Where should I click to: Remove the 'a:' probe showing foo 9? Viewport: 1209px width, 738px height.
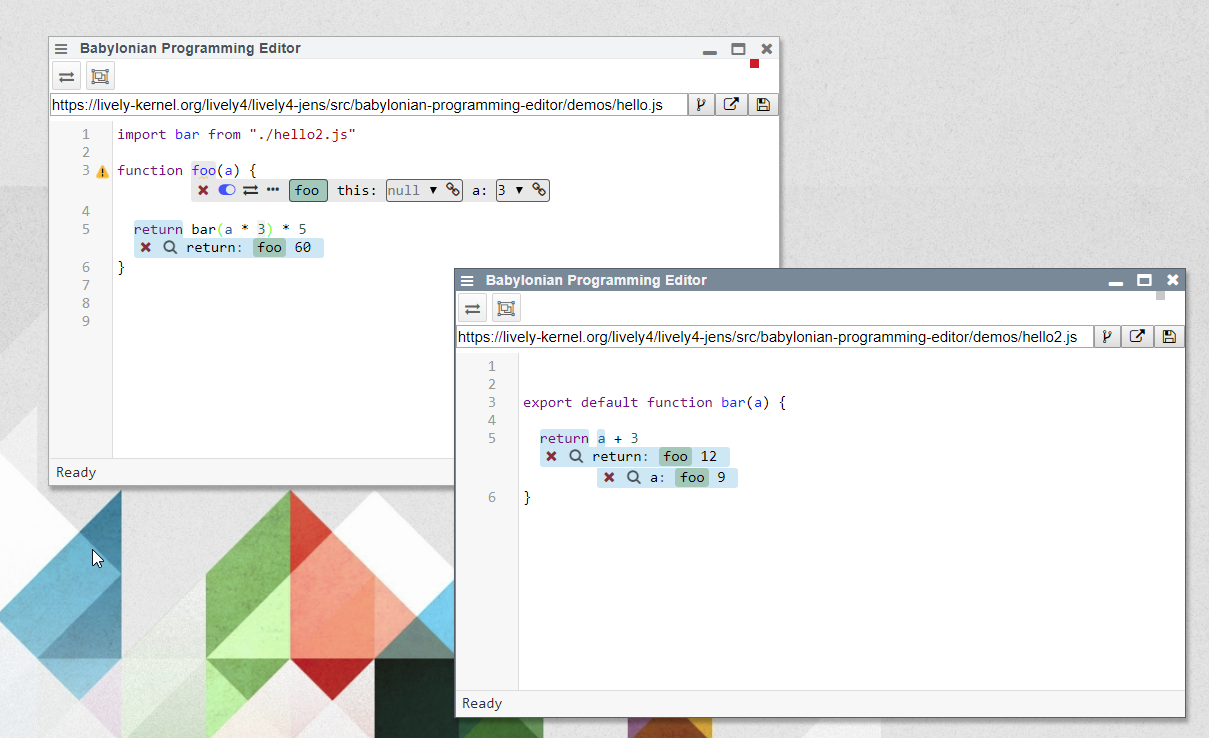[x=609, y=478]
